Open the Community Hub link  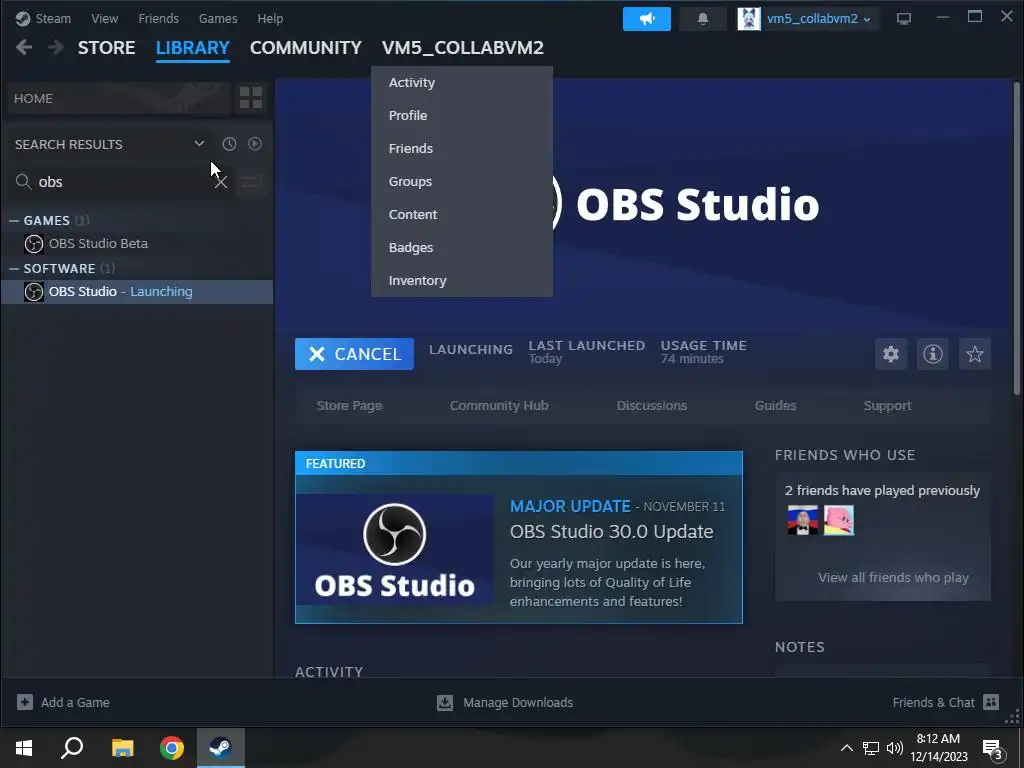tap(499, 406)
